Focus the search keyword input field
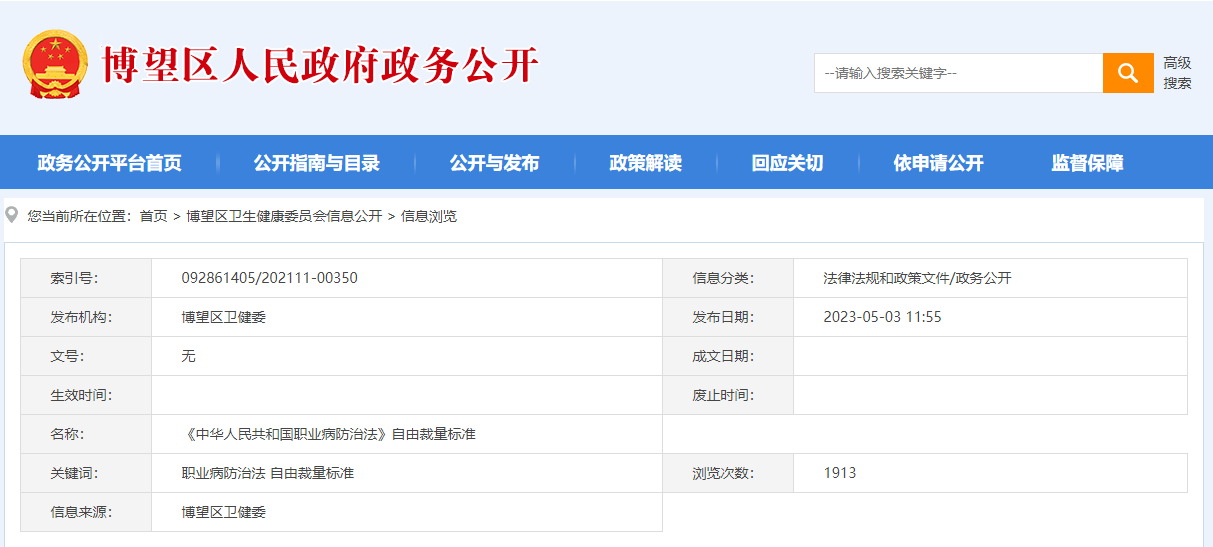The image size is (1213, 547). (x=957, y=73)
